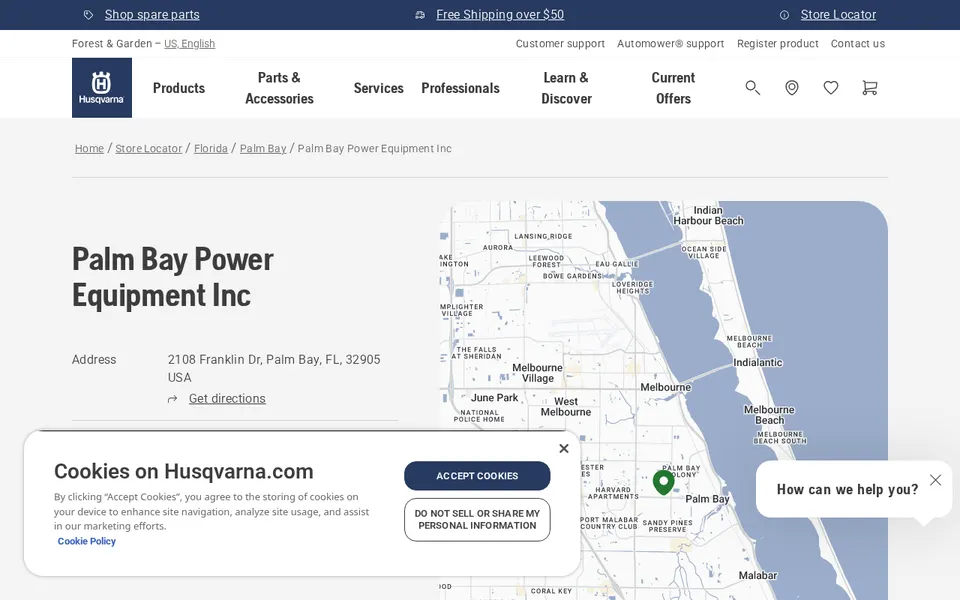Click the Husqvarna logo
This screenshot has height=600, width=960.
pyautogui.click(x=102, y=88)
